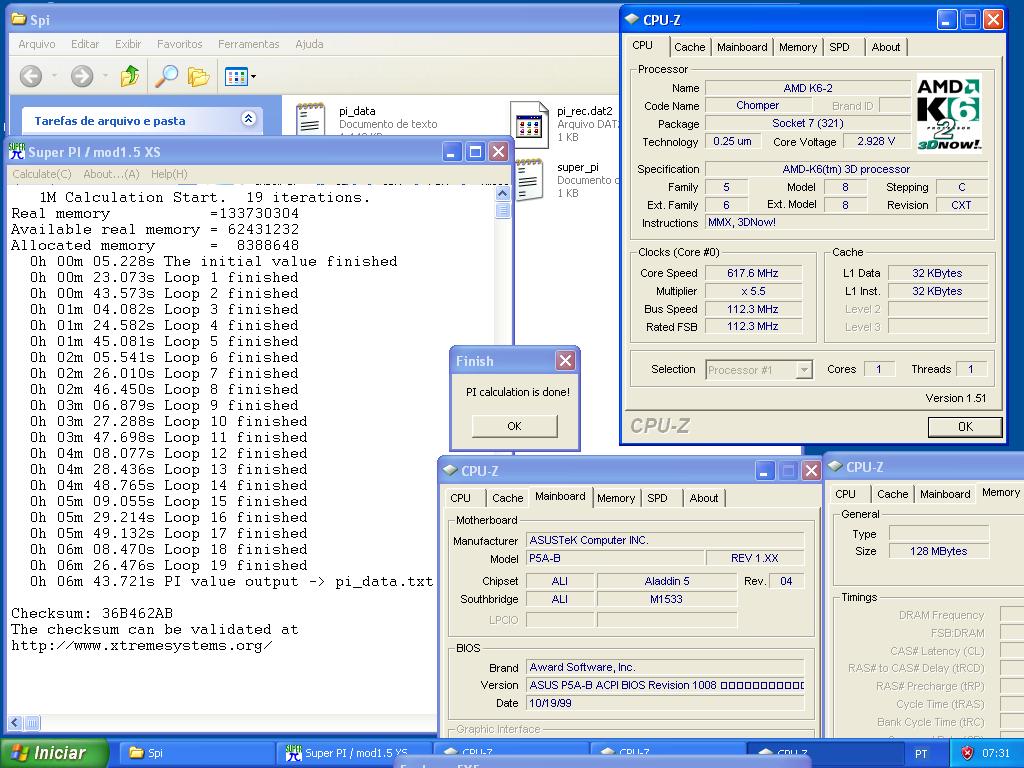
Task: Switch to Memory tab in top CPU-Z window
Action: point(797,47)
